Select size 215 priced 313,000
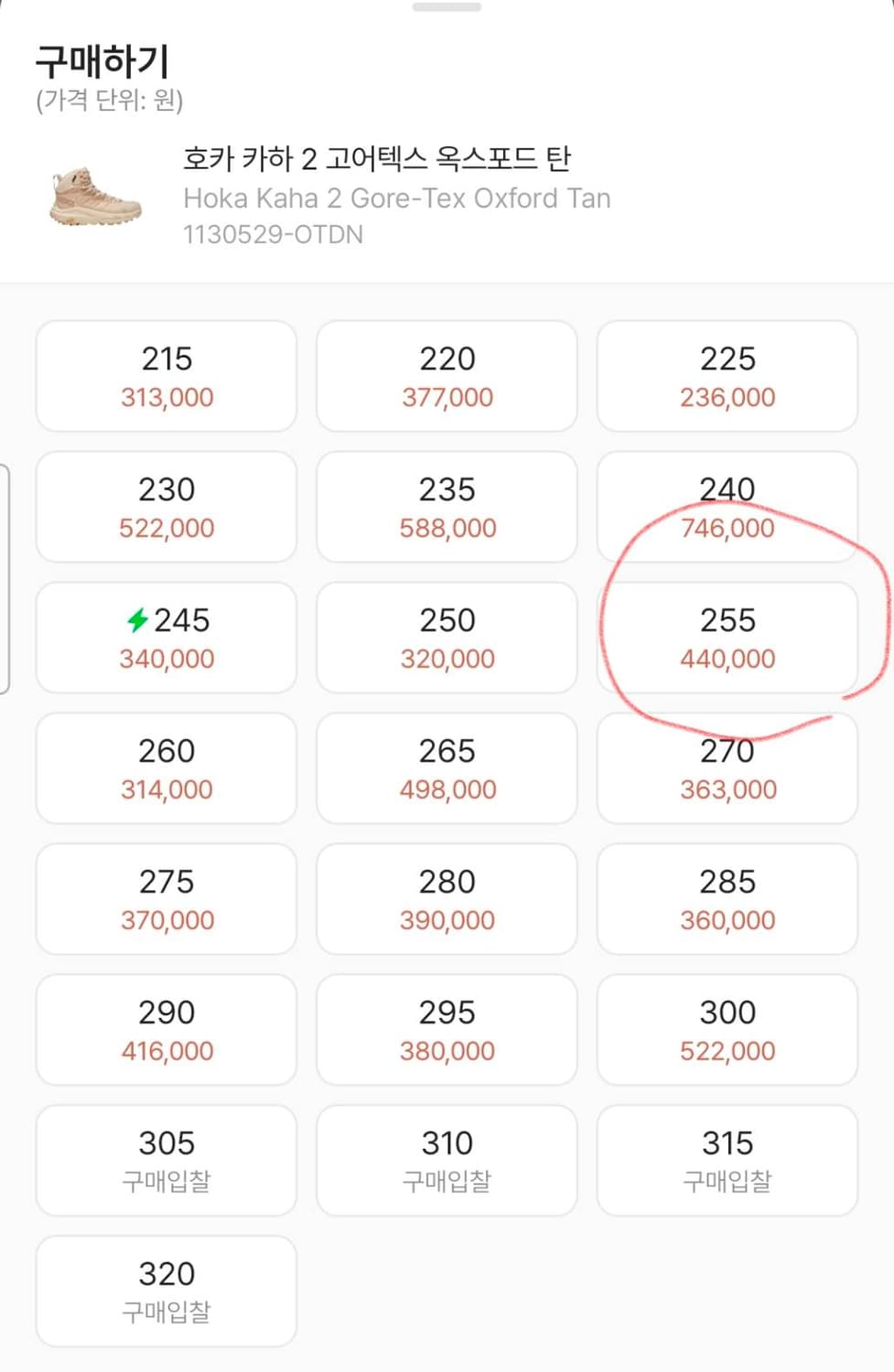This screenshot has width=894, height=1372. click(167, 377)
